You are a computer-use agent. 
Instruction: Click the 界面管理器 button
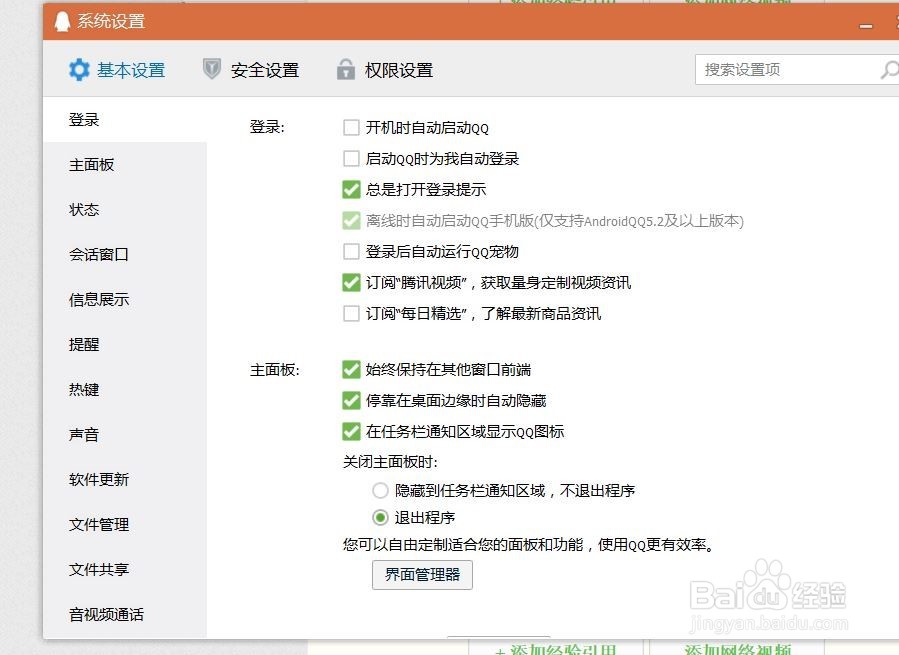[422, 575]
